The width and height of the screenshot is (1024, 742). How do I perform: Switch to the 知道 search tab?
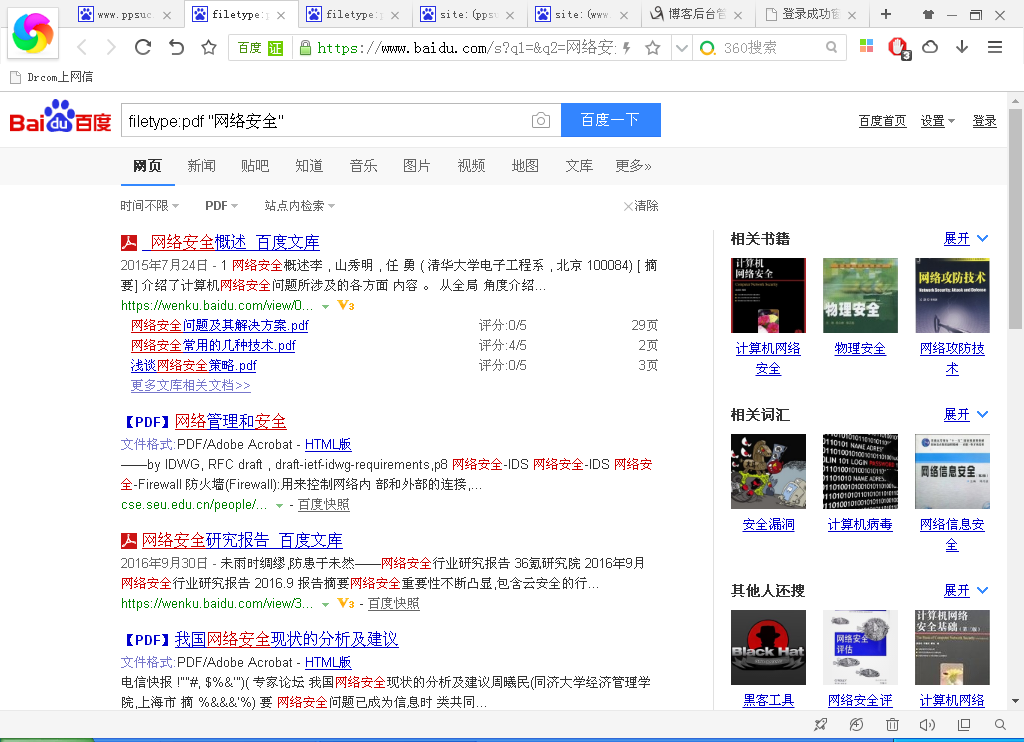[x=309, y=166]
